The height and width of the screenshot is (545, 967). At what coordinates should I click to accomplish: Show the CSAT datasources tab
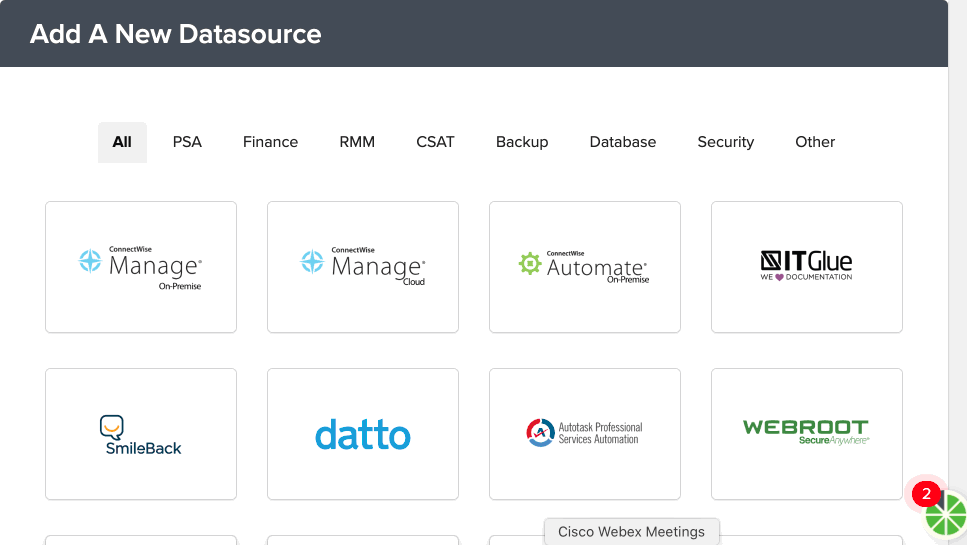point(435,142)
